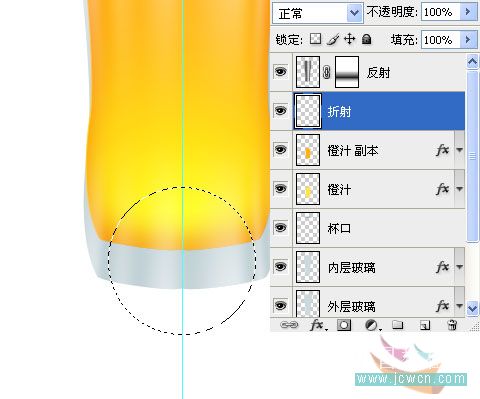The width and height of the screenshot is (480, 399).
Task: Select layer named 杯口
Action: click(339, 228)
